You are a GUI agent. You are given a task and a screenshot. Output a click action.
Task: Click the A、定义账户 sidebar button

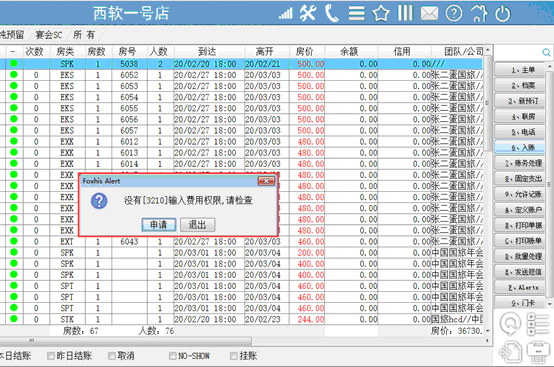520,210
